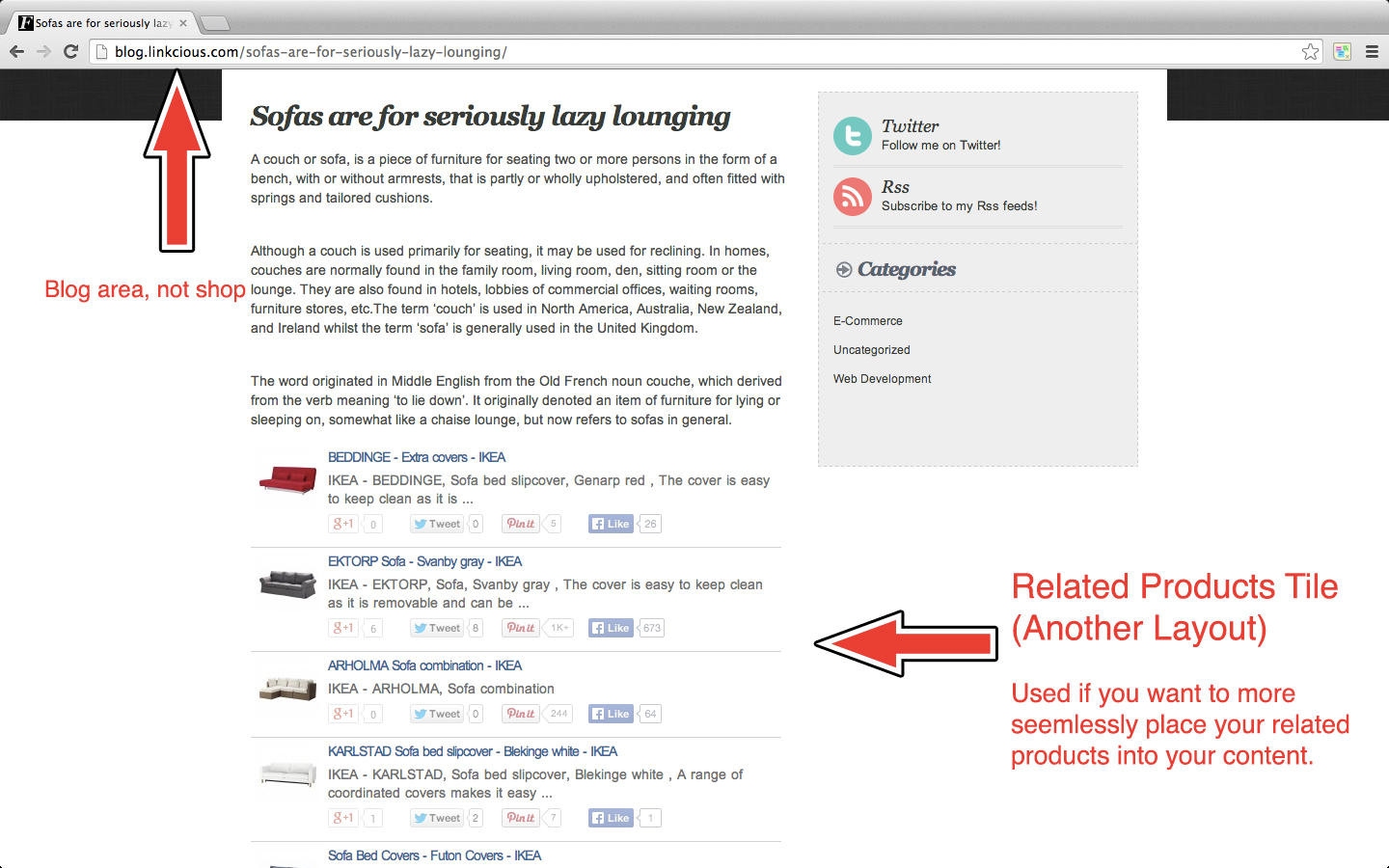Click the Twitter bird icon in sidebar
Image resolution: width=1389 pixels, height=868 pixels.
coord(853,136)
